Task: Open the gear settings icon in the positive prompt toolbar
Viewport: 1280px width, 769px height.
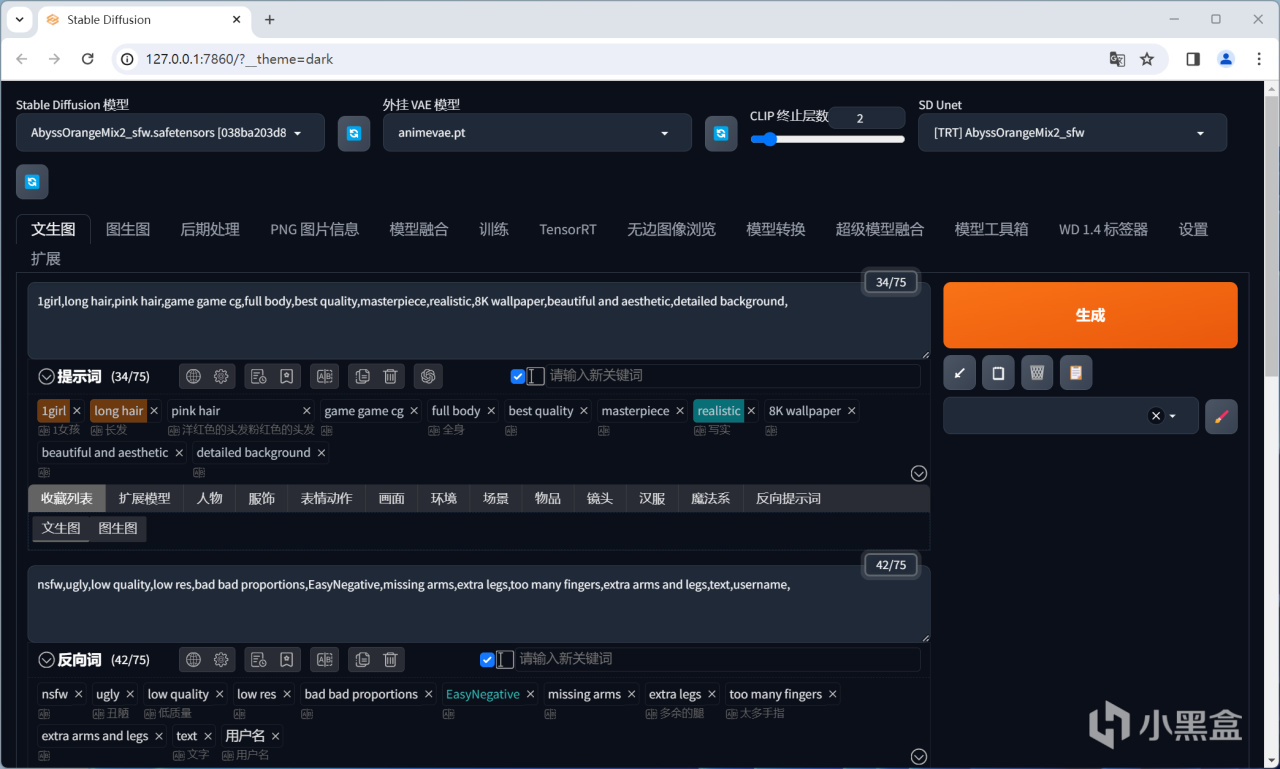Action: (x=222, y=376)
